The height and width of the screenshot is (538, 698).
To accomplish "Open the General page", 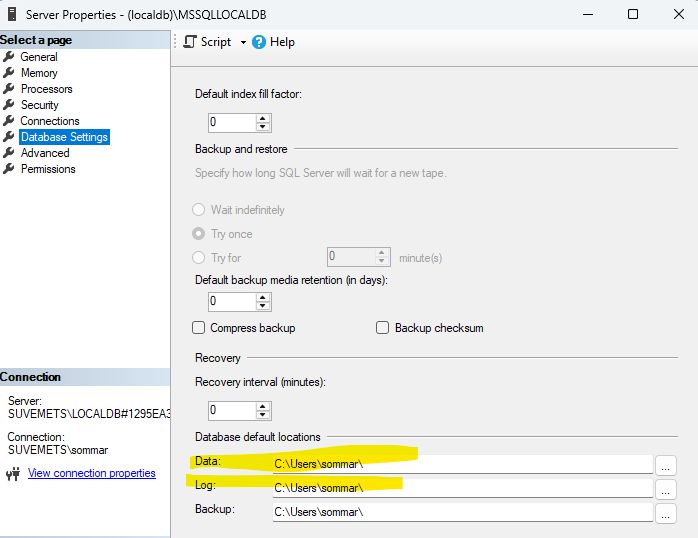I will (x=39, y=57).
